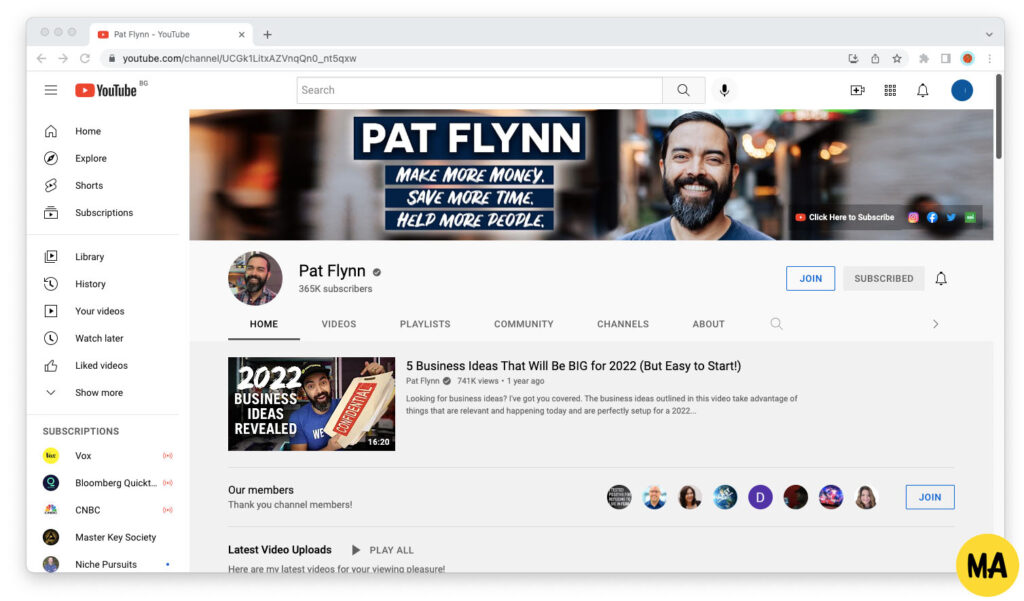Open Library in the sidebar

pos(89,257)
